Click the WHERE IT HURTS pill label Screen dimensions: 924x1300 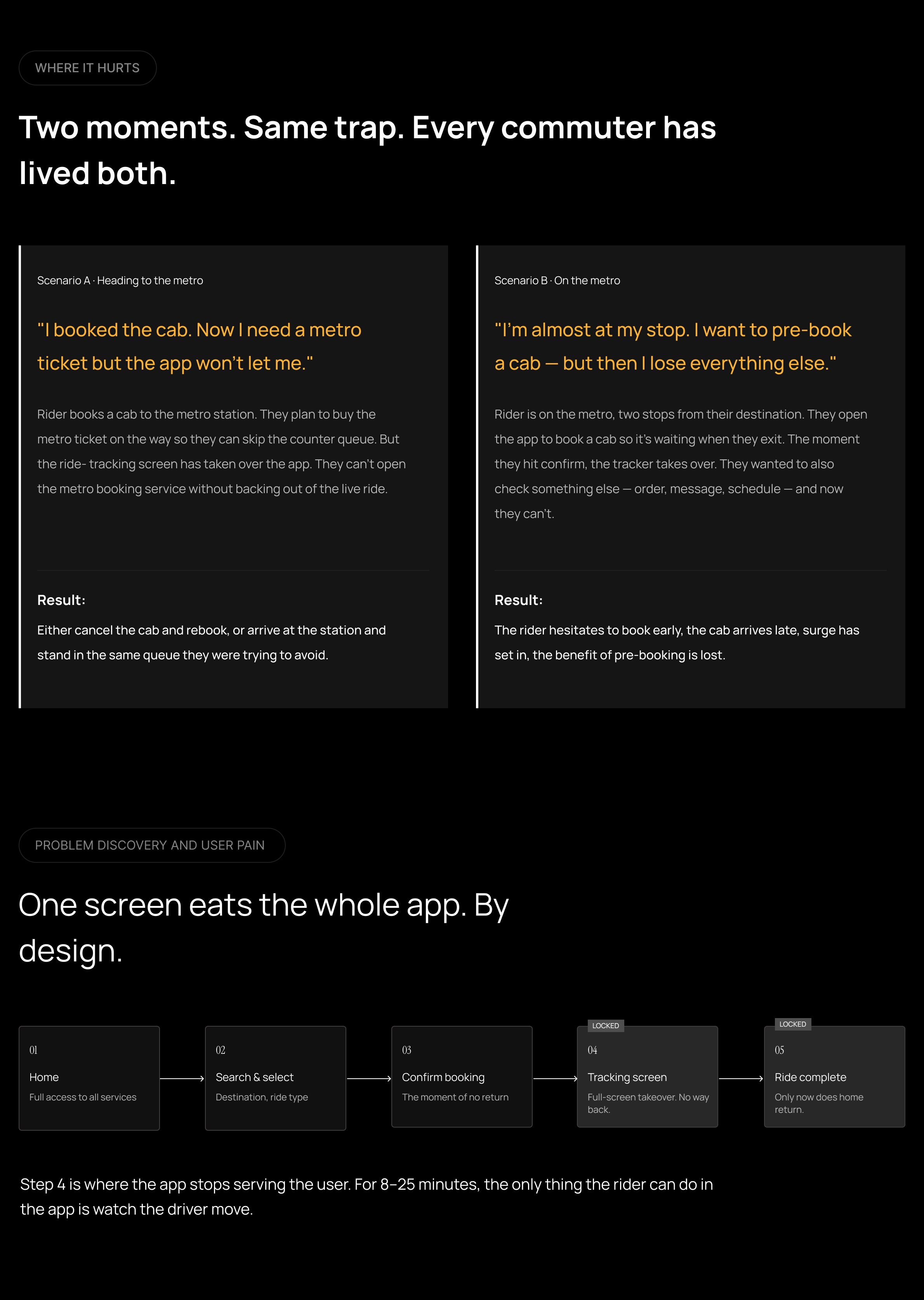(x=87, y=68)
